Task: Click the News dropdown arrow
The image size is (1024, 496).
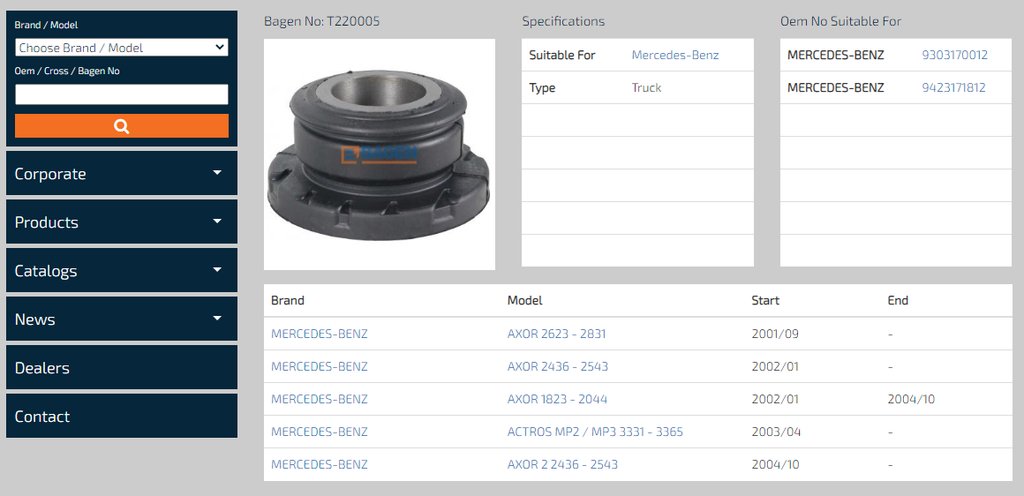Action: tap(217, 318)
